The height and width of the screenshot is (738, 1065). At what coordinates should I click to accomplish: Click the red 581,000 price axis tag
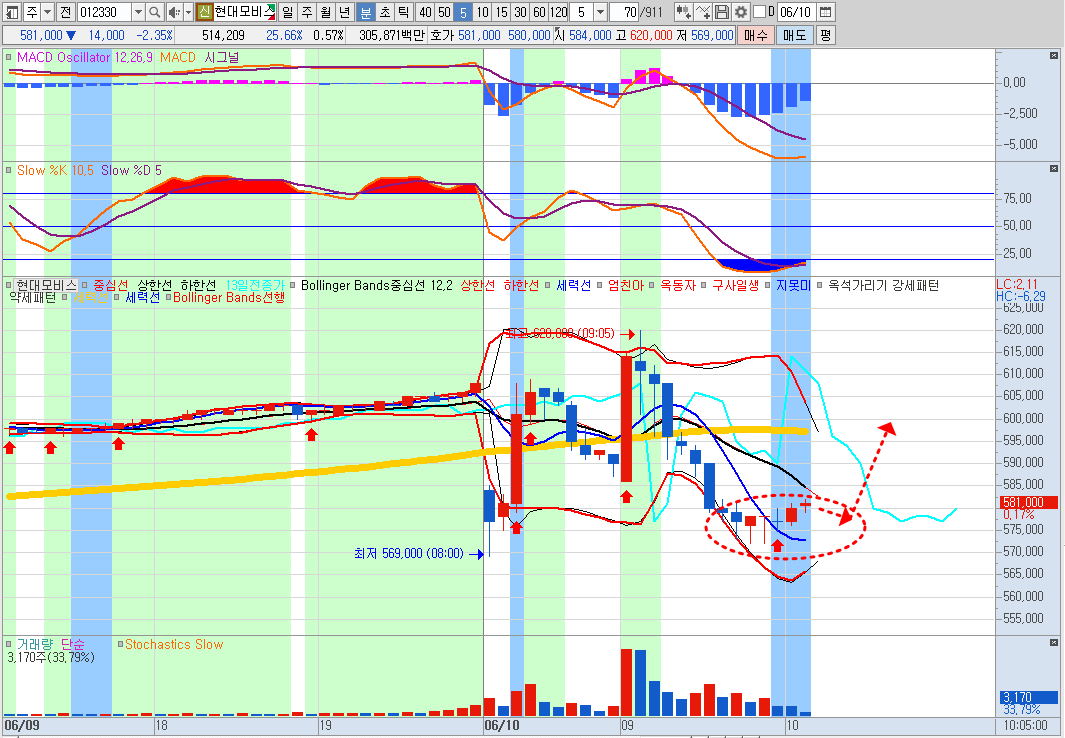click(x=1028, y=502)
